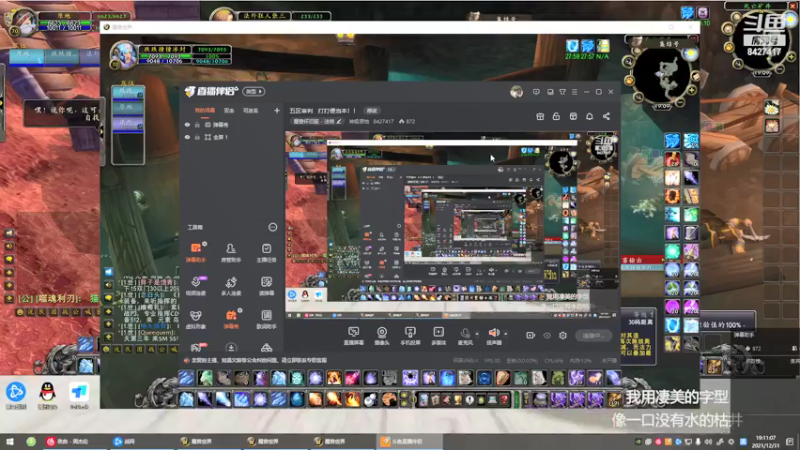Open the message icon in companion title bar
800x450 pixels.
(x=536, y=92)
